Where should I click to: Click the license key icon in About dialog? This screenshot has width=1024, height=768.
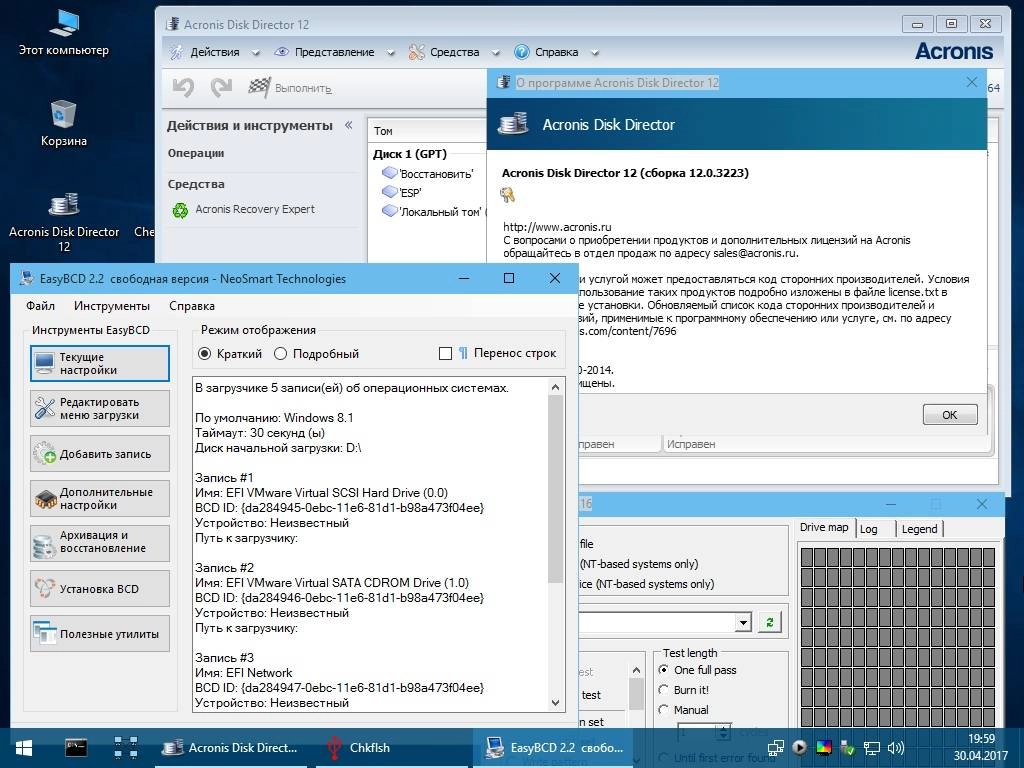pos(507,195)
